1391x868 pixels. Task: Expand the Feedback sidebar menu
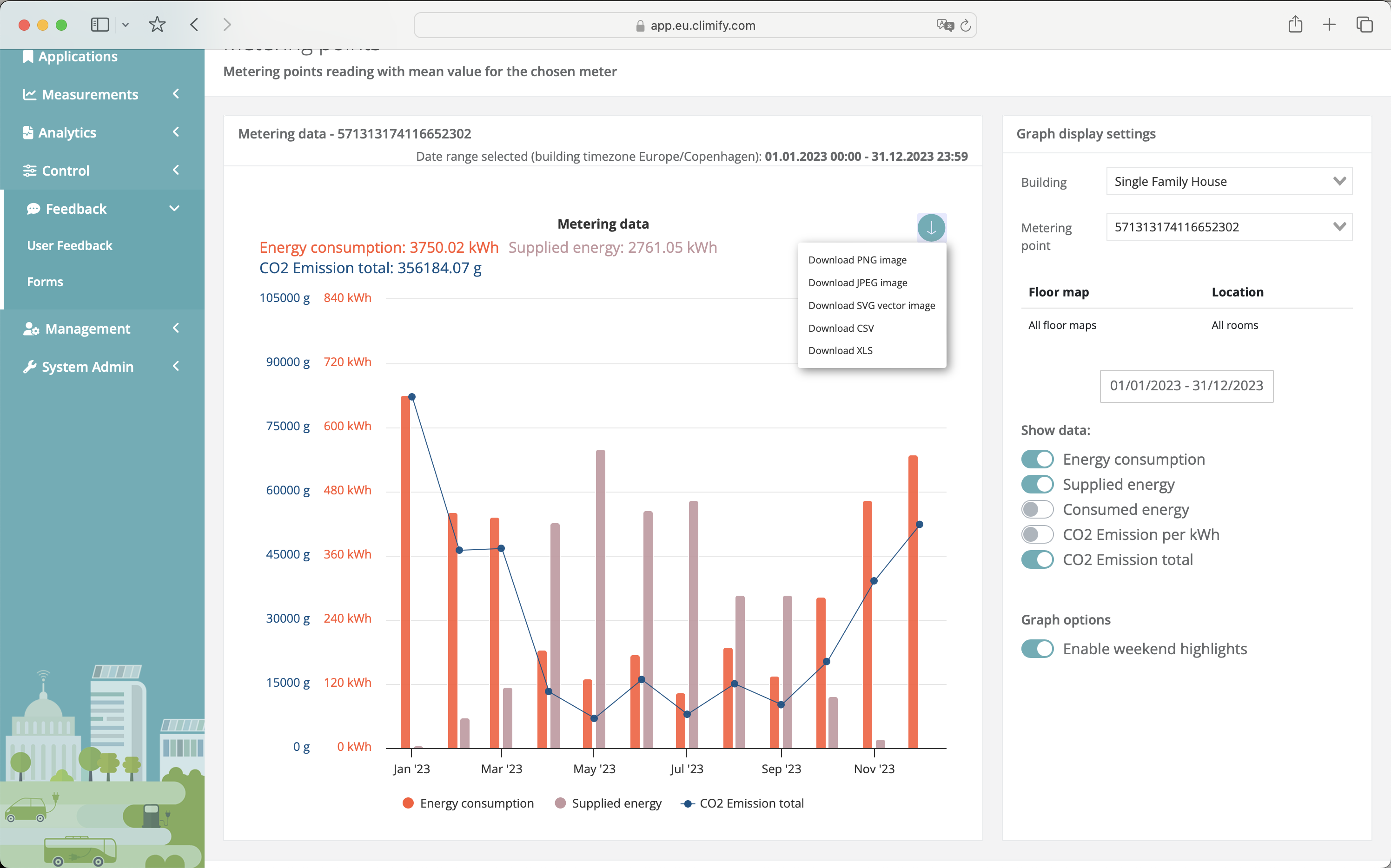point(99,208)
